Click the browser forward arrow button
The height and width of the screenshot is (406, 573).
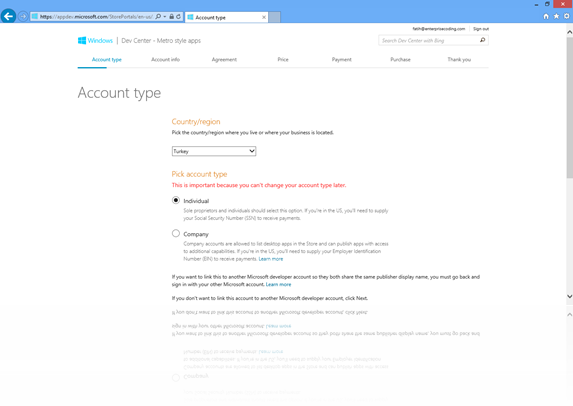pyautogui.click(x=23, y=16)
